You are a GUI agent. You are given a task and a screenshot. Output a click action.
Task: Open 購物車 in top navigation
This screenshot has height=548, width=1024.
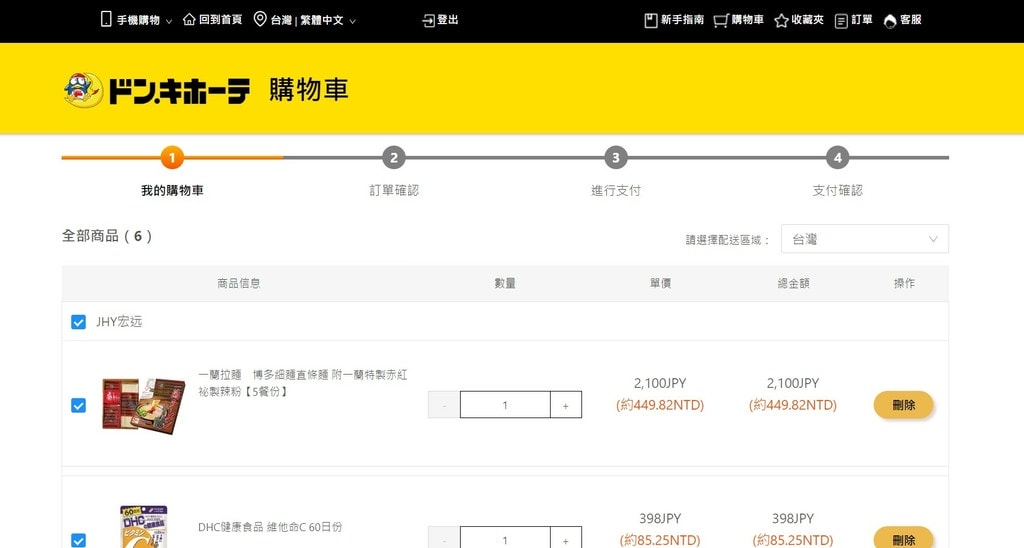pyautogui.click(x=747, y=20)
